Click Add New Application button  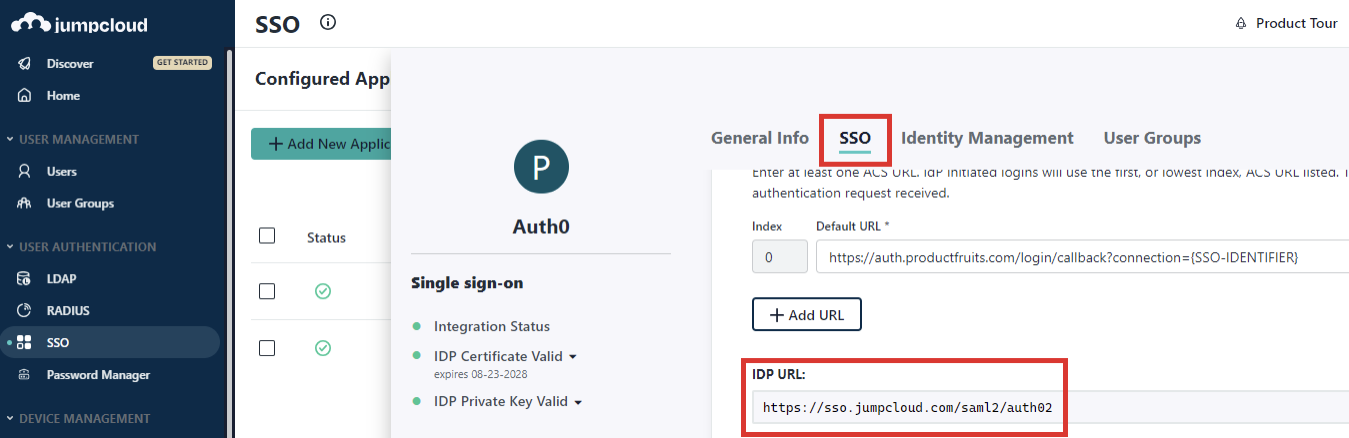(x=321, y=144)
